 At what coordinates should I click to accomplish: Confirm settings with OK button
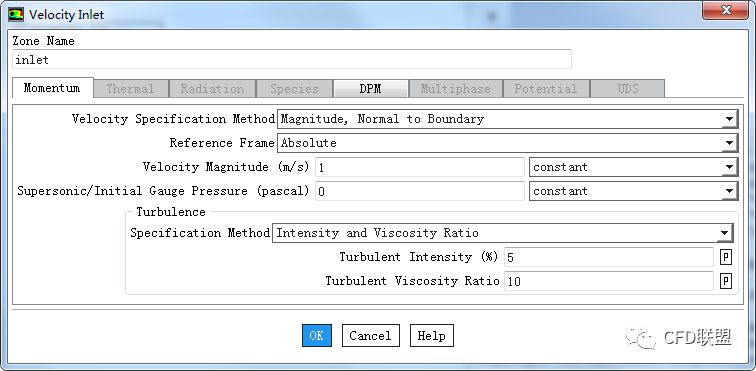[x=317, y=335]
